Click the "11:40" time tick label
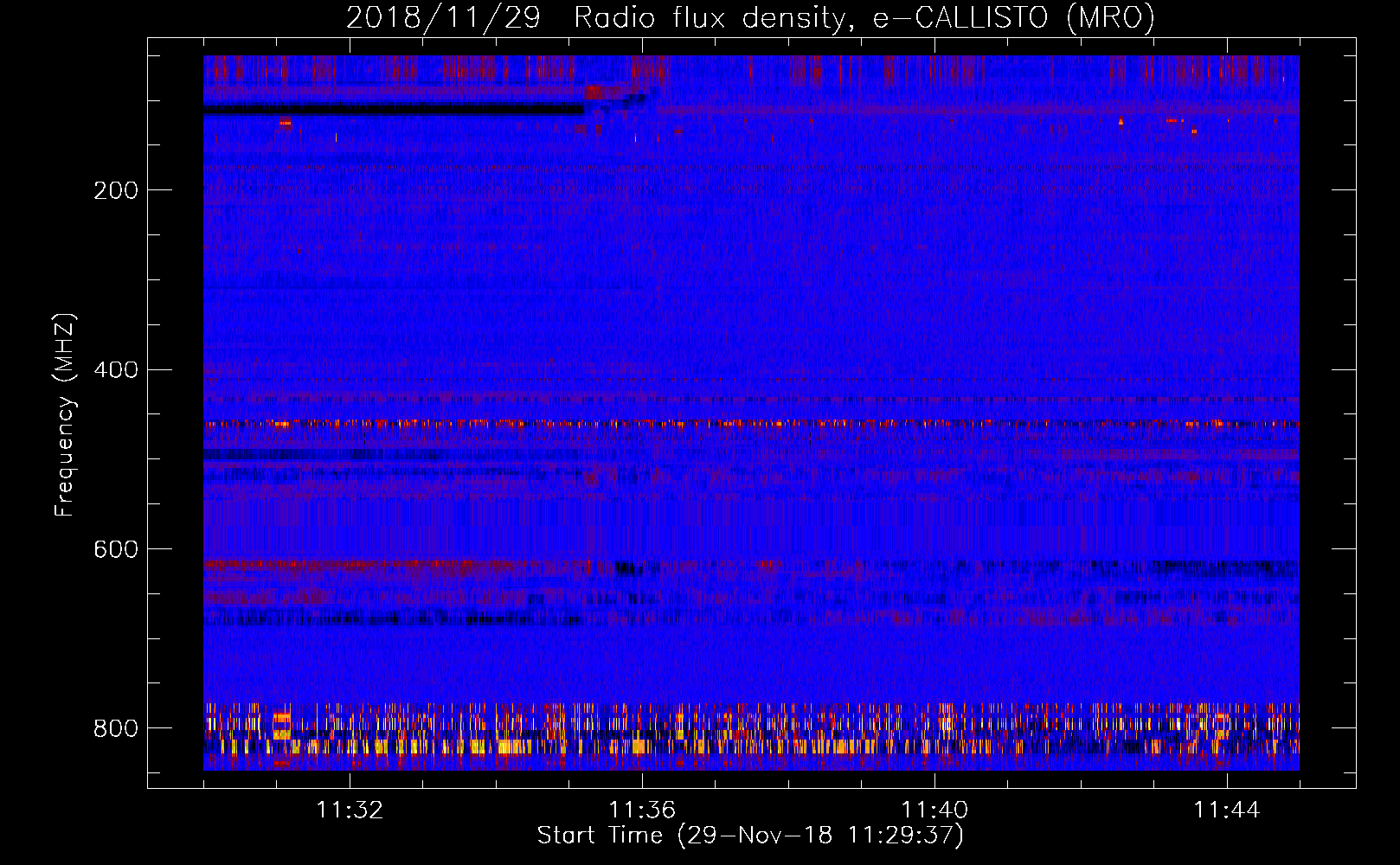This screenshot has width=1400, height=865. tap(934, 811)
